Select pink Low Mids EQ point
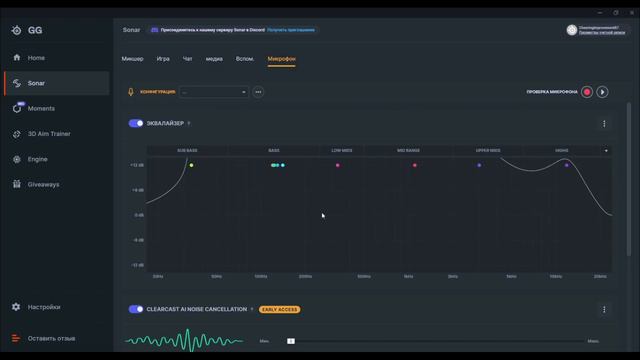The width and height of the screenshot is (640, 360). click(x=338, y=165)
